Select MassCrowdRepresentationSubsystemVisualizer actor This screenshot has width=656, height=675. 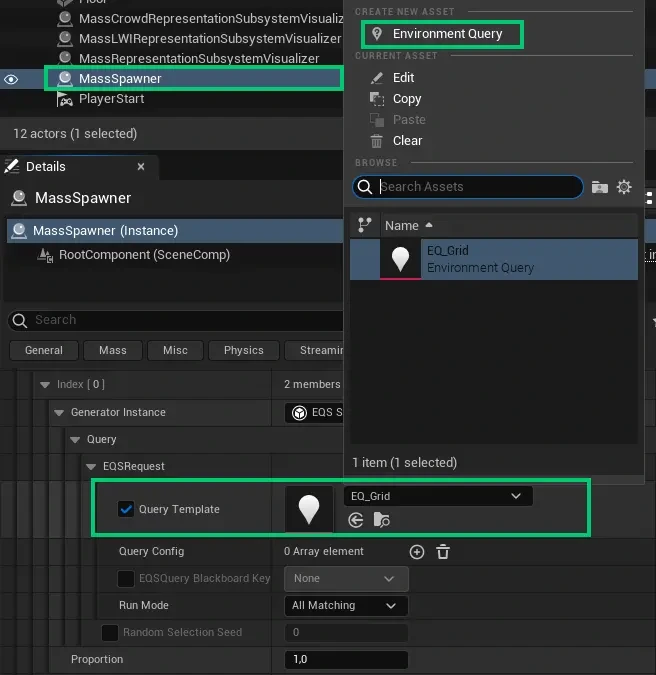(211, 19)
